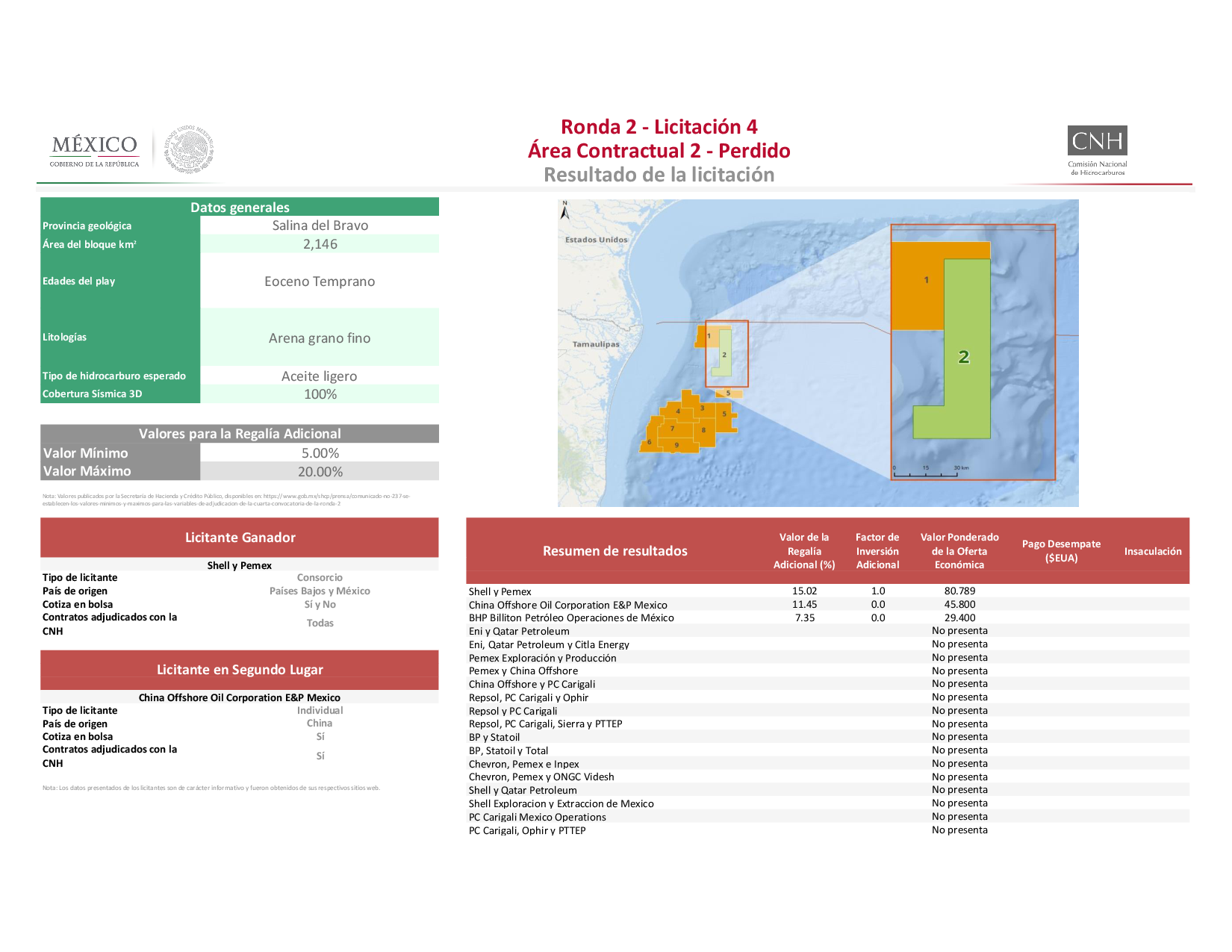Click the 'Factor de Inversión Adicional' column header
Screen dimensions: 1232x952
(877, 551)
